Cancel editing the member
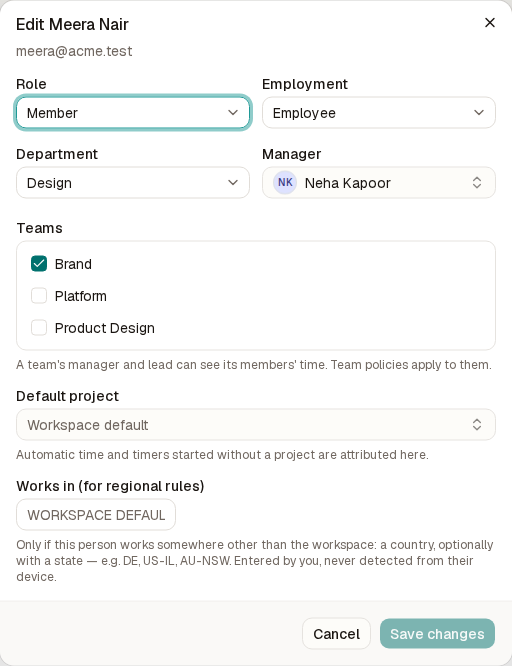Screen dimensions: 512x666 (336, 634)
